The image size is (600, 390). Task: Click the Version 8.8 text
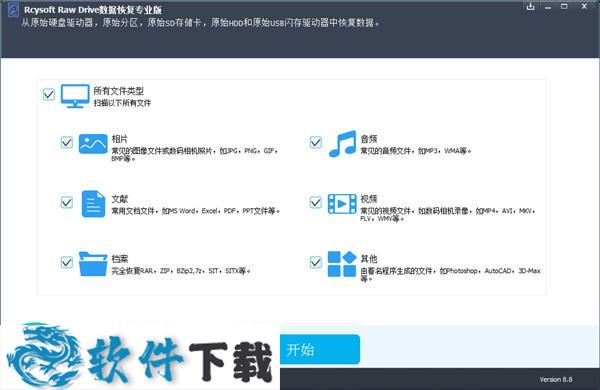(556, 379)
